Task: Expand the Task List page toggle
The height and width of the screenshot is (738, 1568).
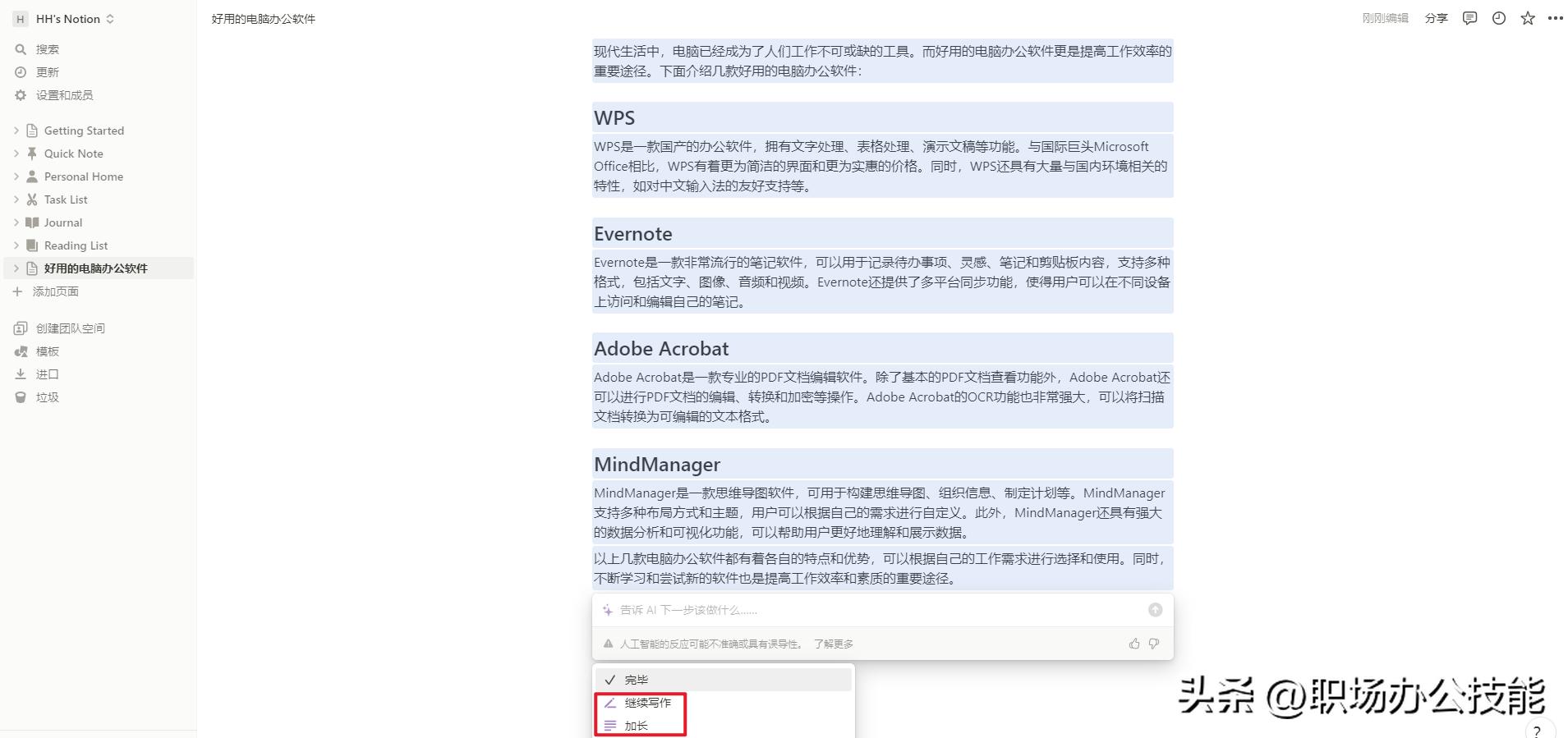Action: [16, 199]
